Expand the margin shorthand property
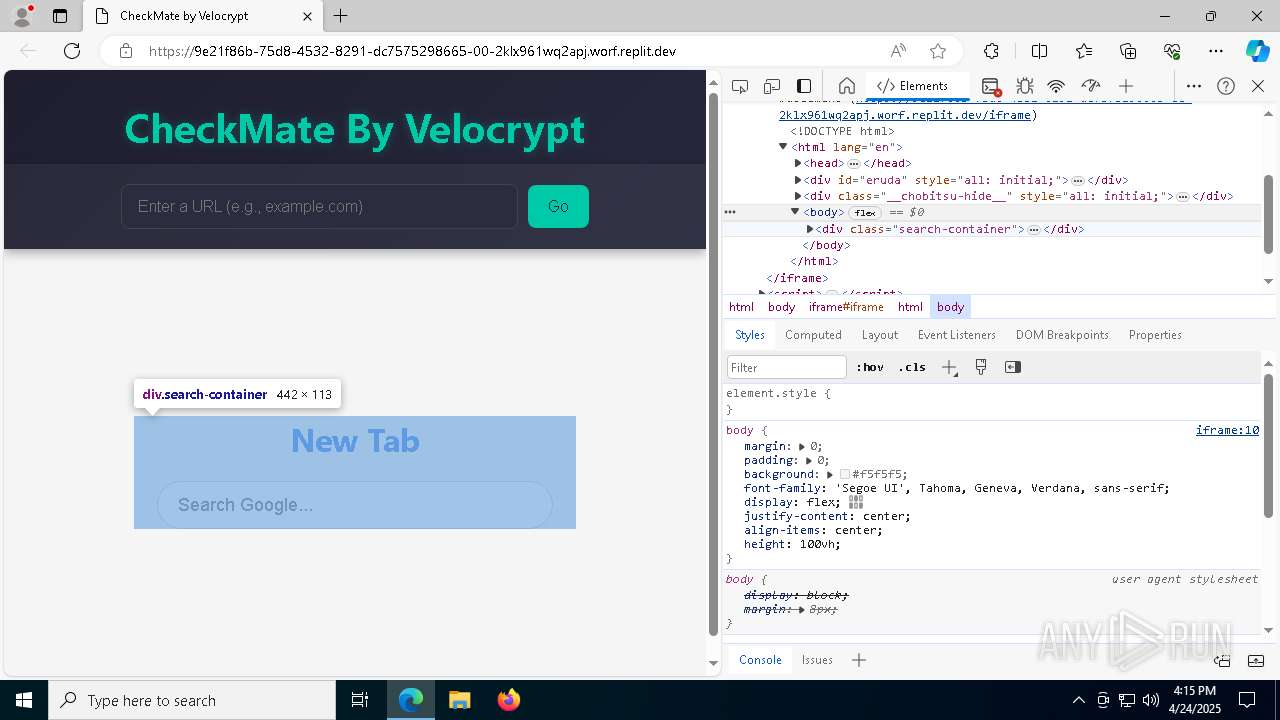Image resolution: width=1280 pixels, height=720 pixels. click(802, 446)
